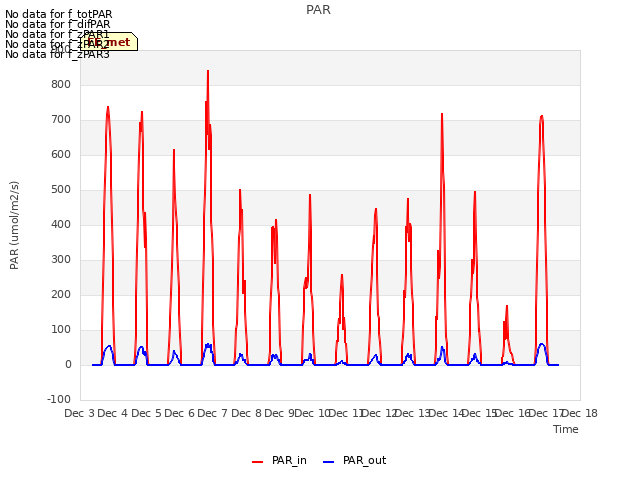Click the 'No data for f_difPAR' message
This screenshot has height=480, width=640.
pos(58,24)
